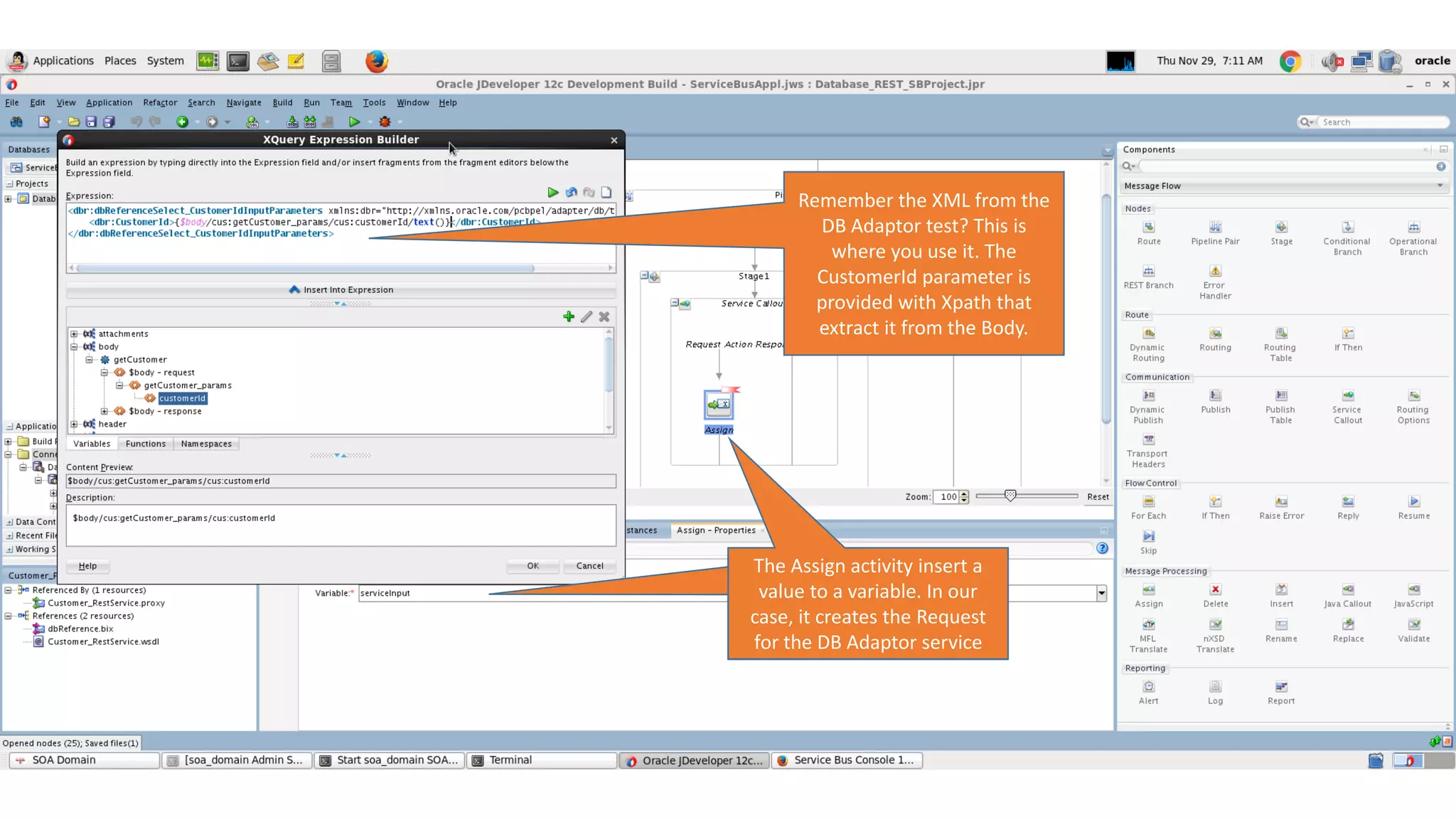
Task: Switch to the Functions tab
Action: (x=145, y=444)
